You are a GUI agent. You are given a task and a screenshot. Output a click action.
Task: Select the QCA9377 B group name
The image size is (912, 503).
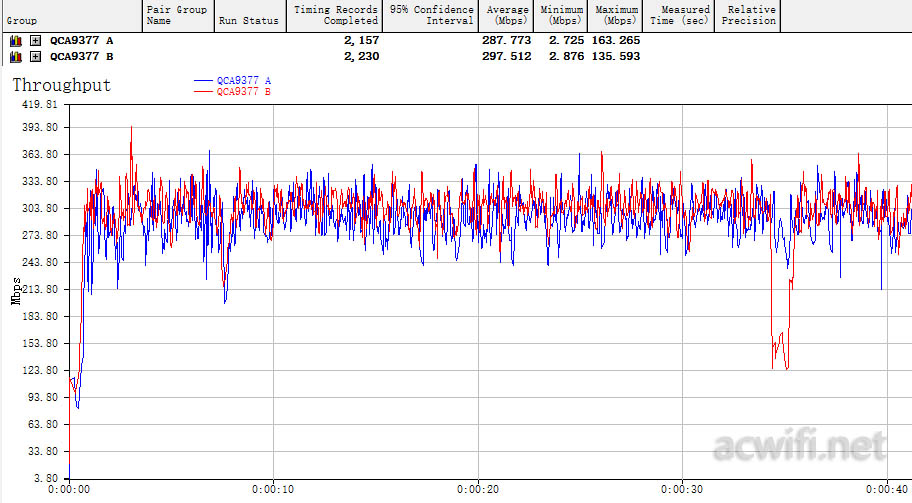point(81,56)
